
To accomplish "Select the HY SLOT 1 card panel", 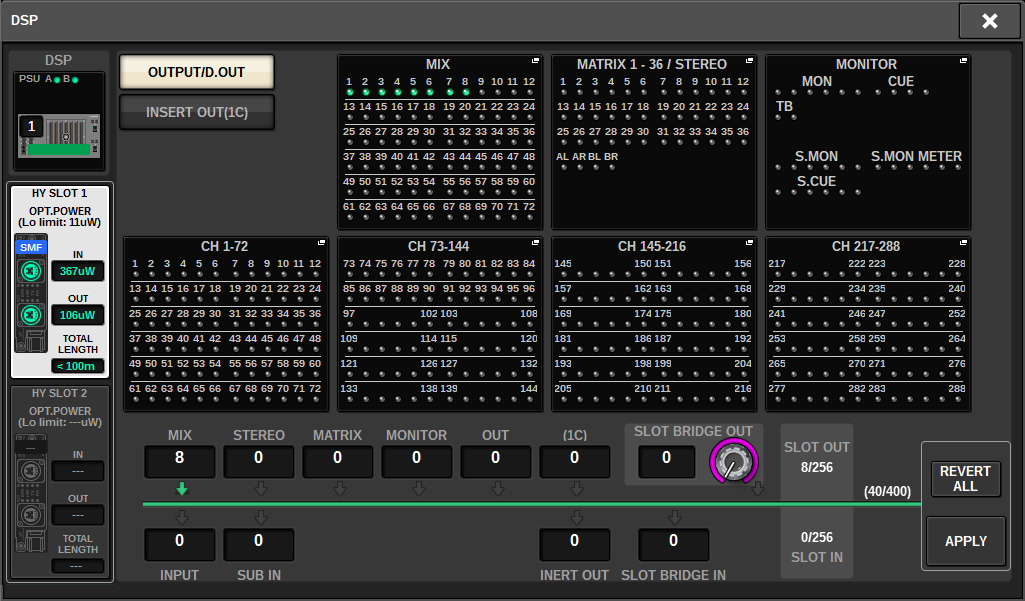I will pos(60,280).
